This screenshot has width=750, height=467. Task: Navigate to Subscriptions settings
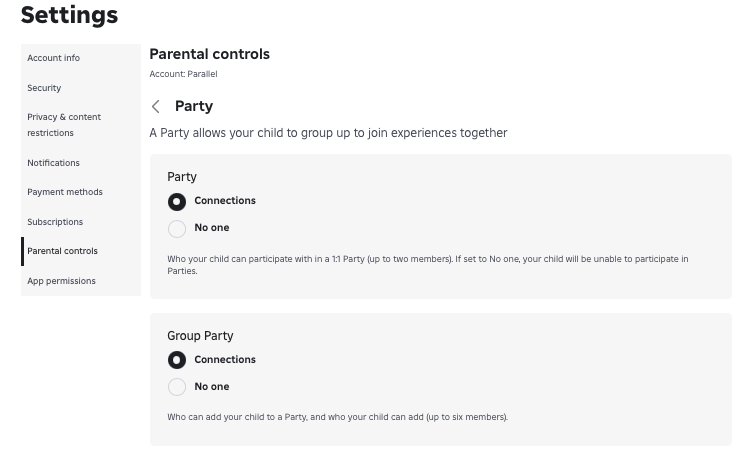tap(55, 222)
